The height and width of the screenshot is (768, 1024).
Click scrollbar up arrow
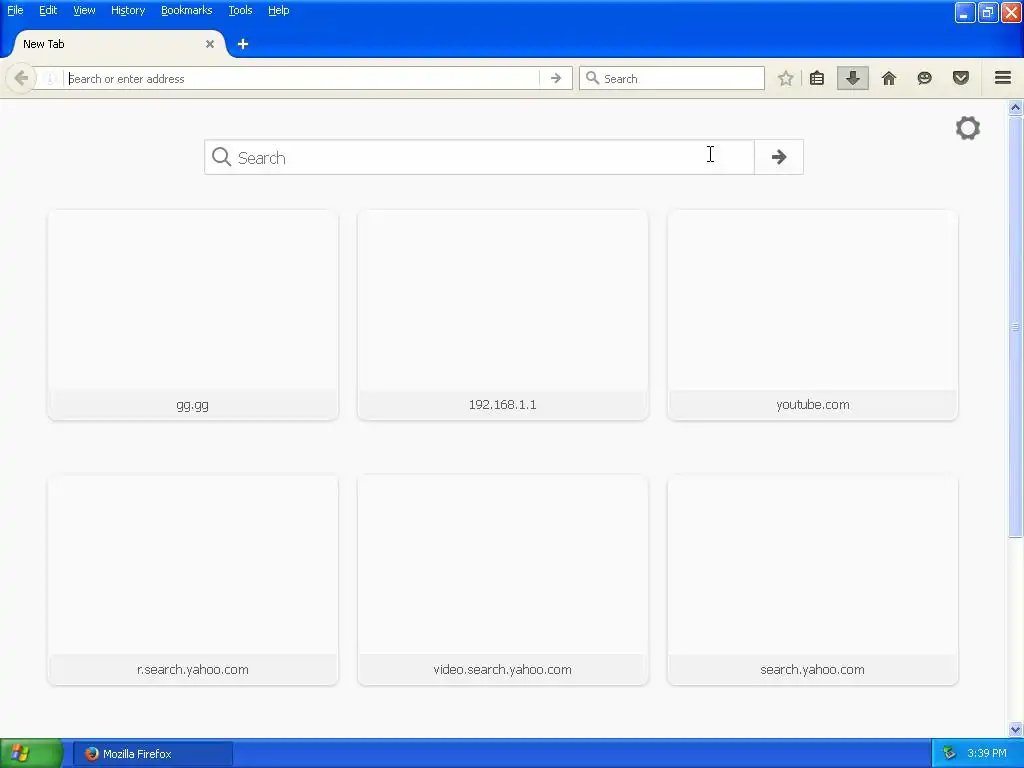pyautogui.click(x=1015, y=107)
